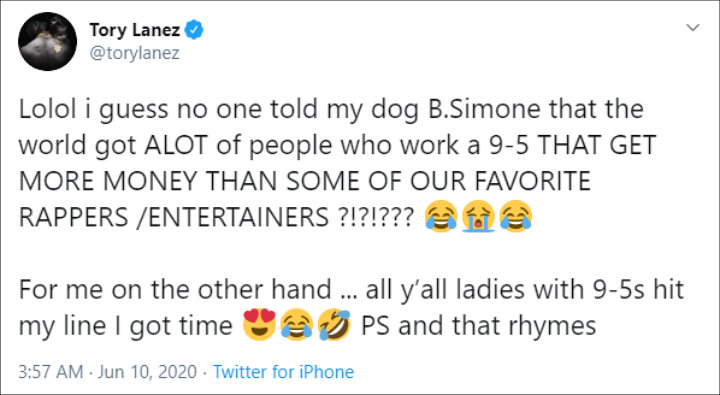Click the Jun 10, 2020 date

(147, 372)
